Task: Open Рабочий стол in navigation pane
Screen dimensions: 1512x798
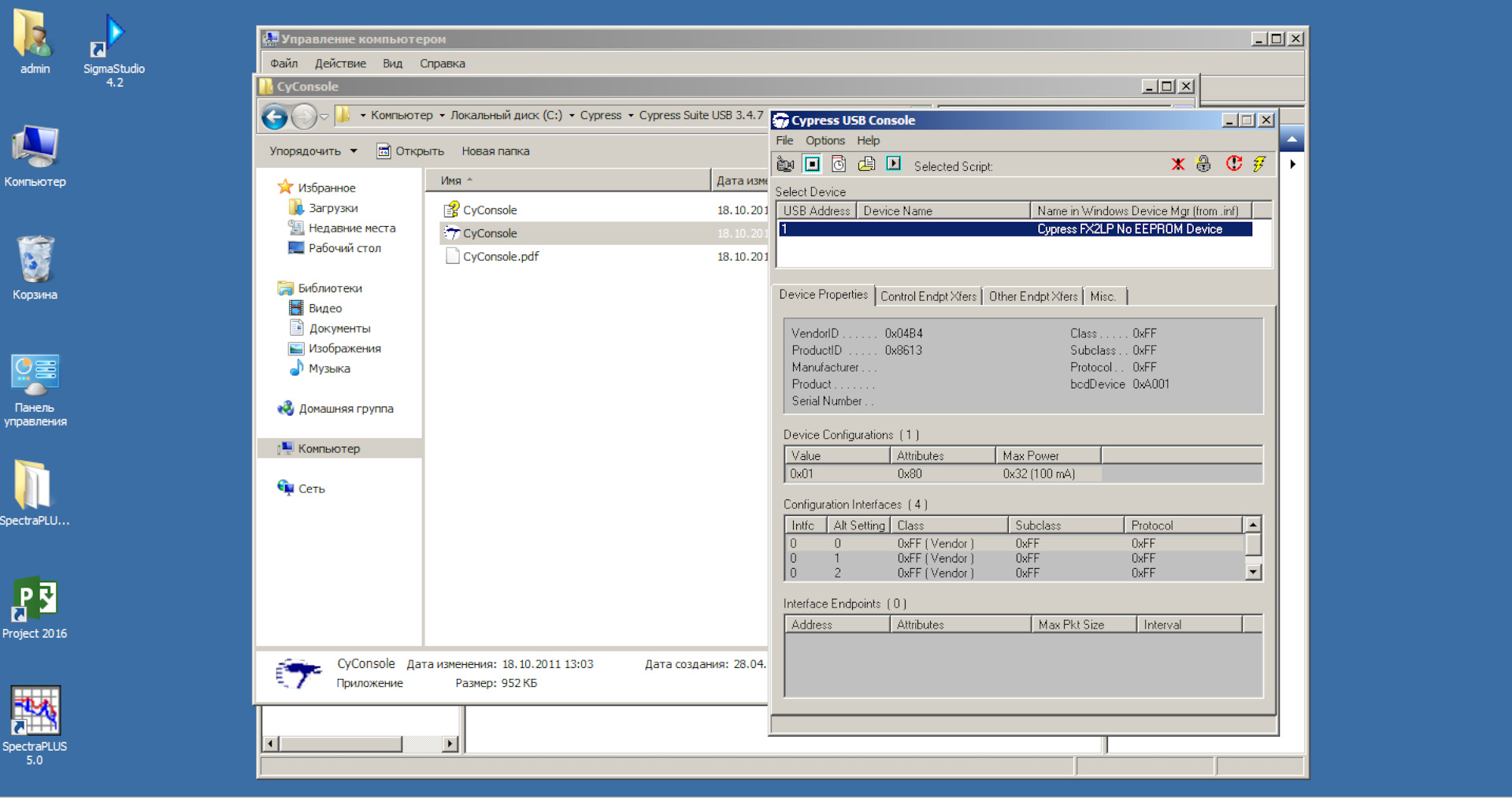Action: [x=344, y=247]
